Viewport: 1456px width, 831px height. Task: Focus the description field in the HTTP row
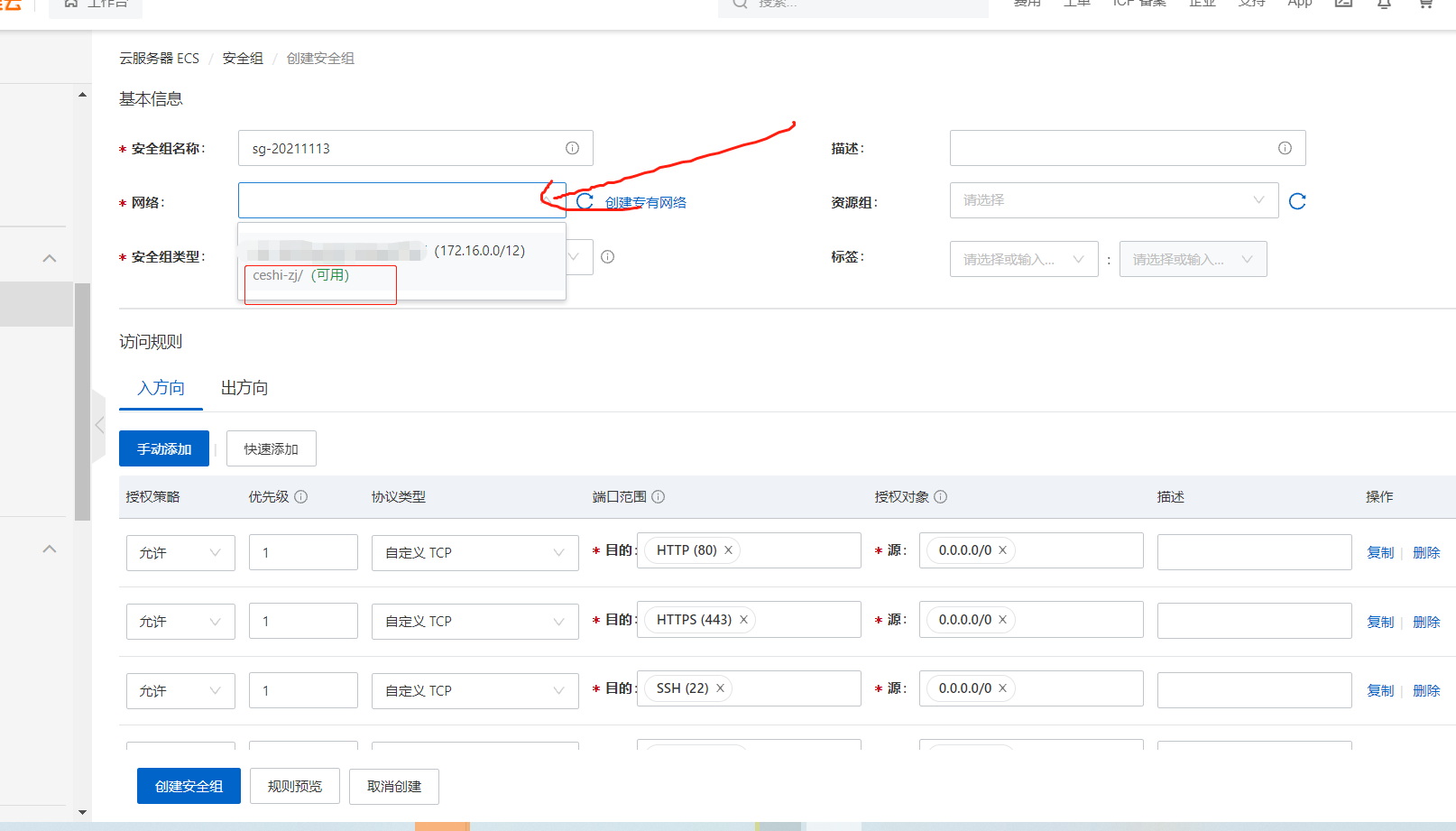pos(1254,552)
